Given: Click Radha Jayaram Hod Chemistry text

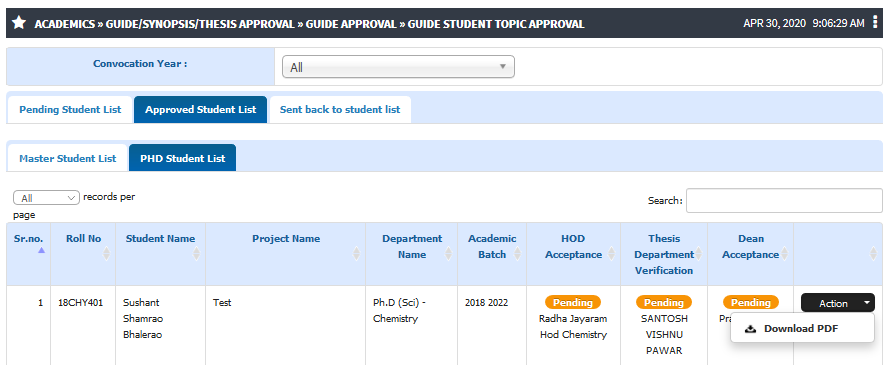Looking at the screenshot, I should coord(573,326).
